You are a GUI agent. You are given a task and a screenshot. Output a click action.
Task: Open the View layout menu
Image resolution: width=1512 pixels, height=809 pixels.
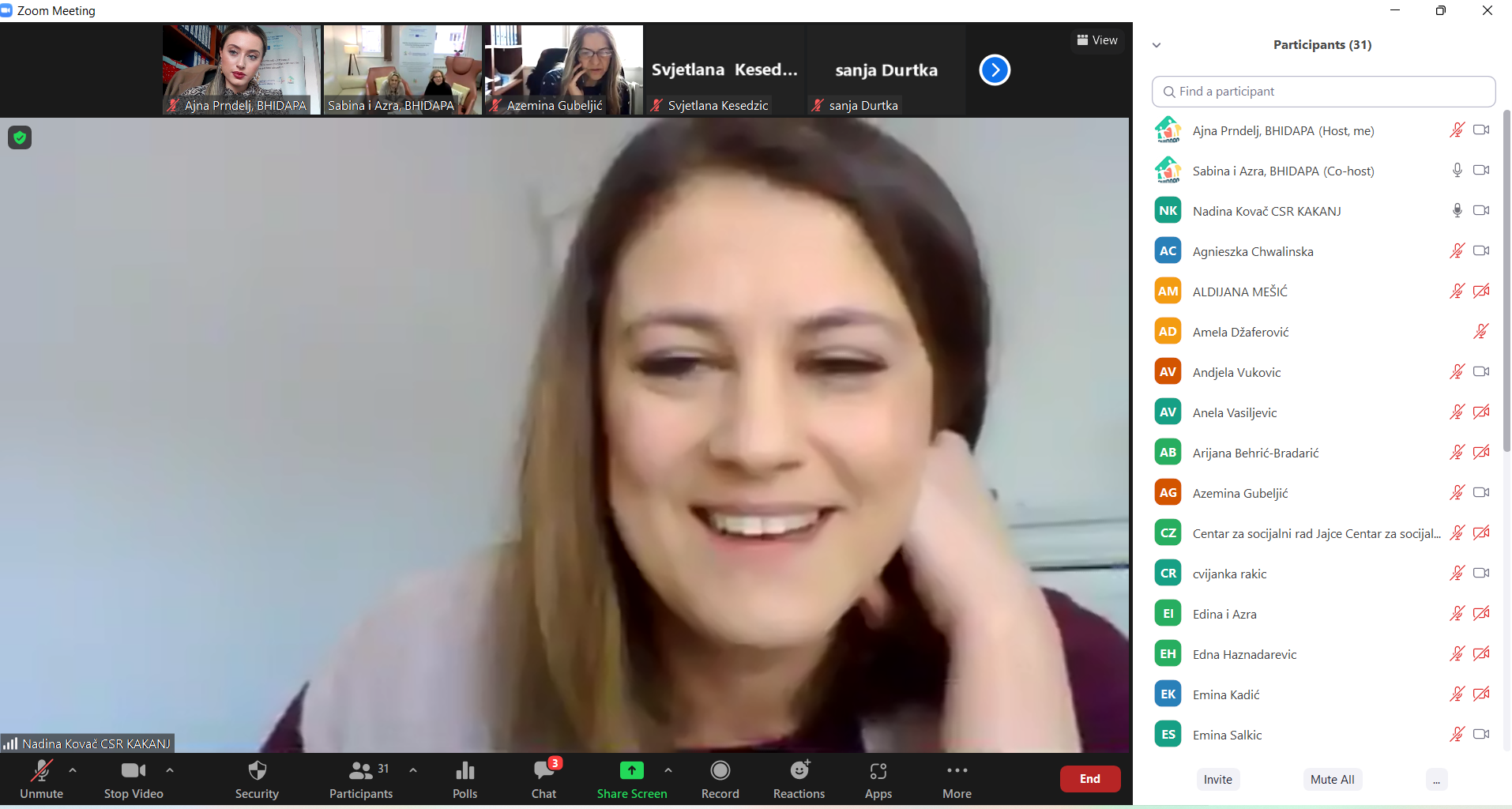tap(1097, 40)
